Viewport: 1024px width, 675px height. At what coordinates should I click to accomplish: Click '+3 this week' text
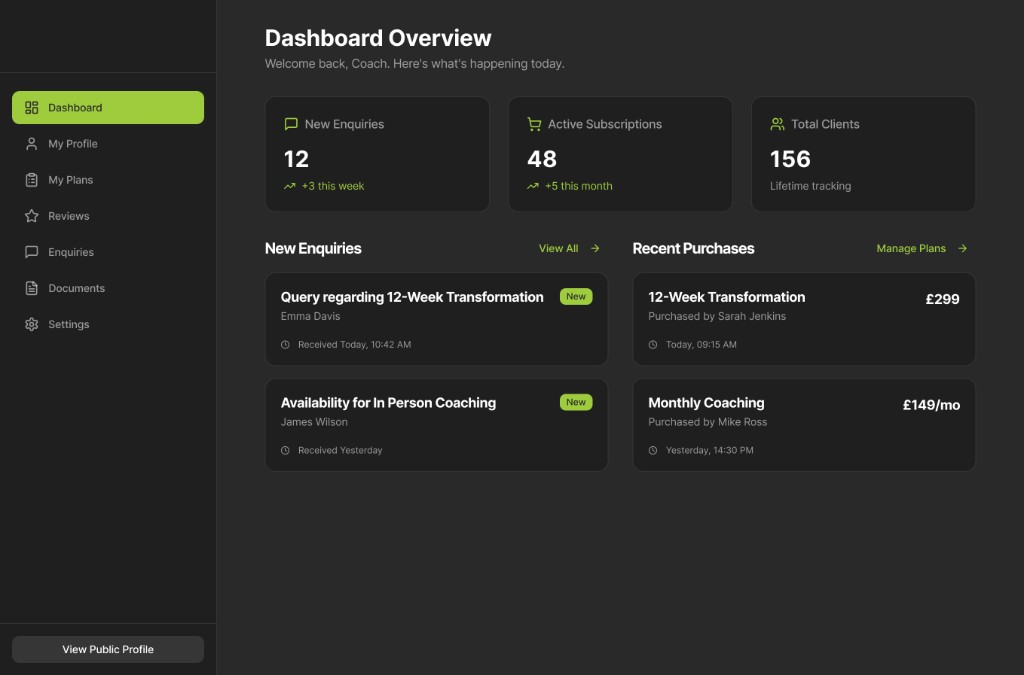(x=333, y=186)
